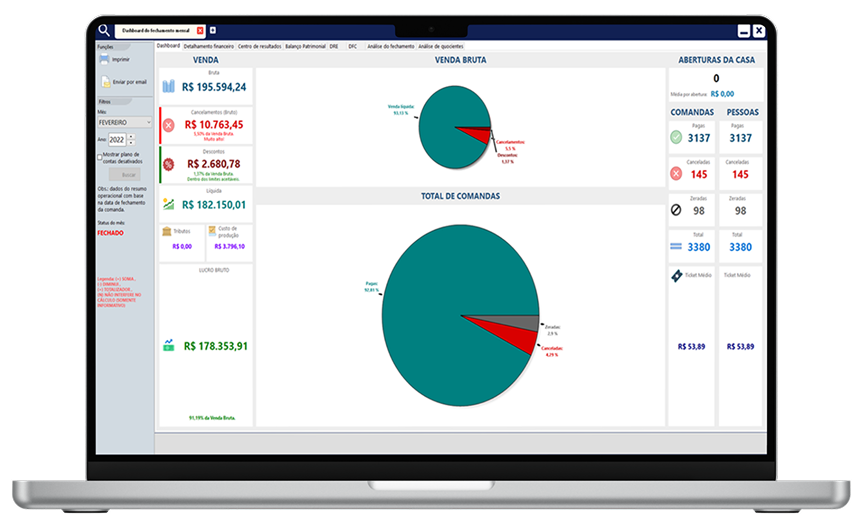Viewport: 857px width, 527px height.
Task: Increase the Ano value with up arrow
Action: [x=131, y=136]
